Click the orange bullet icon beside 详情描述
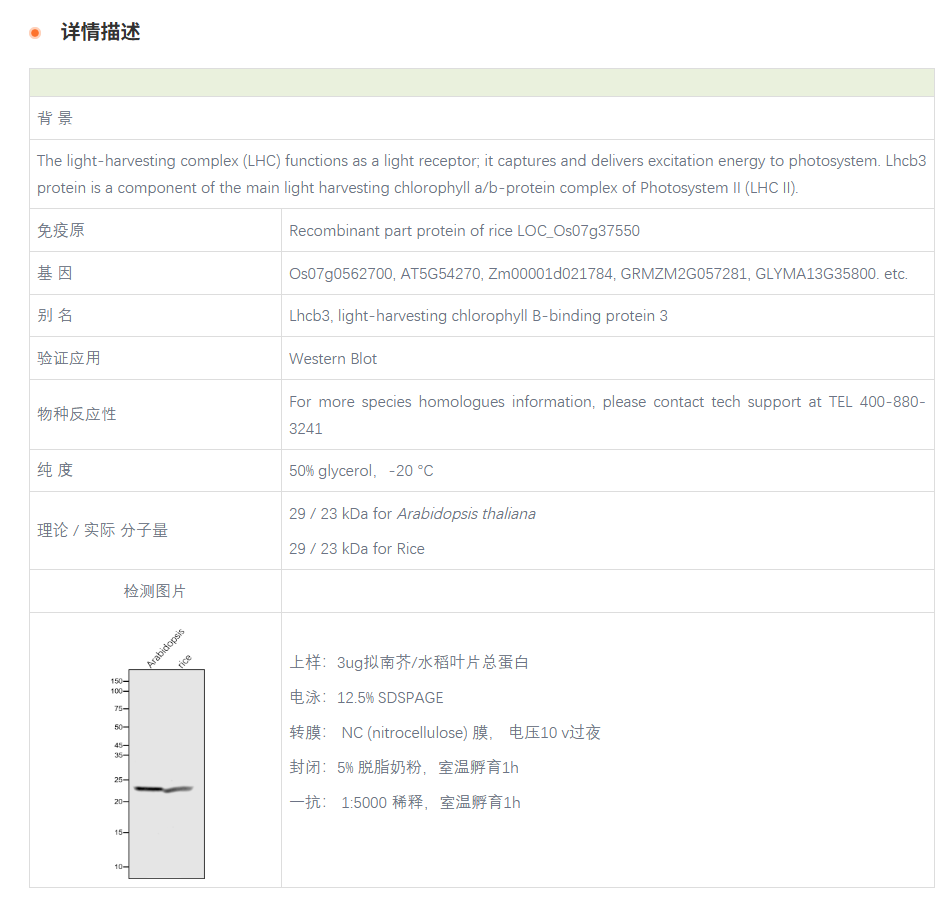This screenshot has width=949, height=901. coord(35,31)
